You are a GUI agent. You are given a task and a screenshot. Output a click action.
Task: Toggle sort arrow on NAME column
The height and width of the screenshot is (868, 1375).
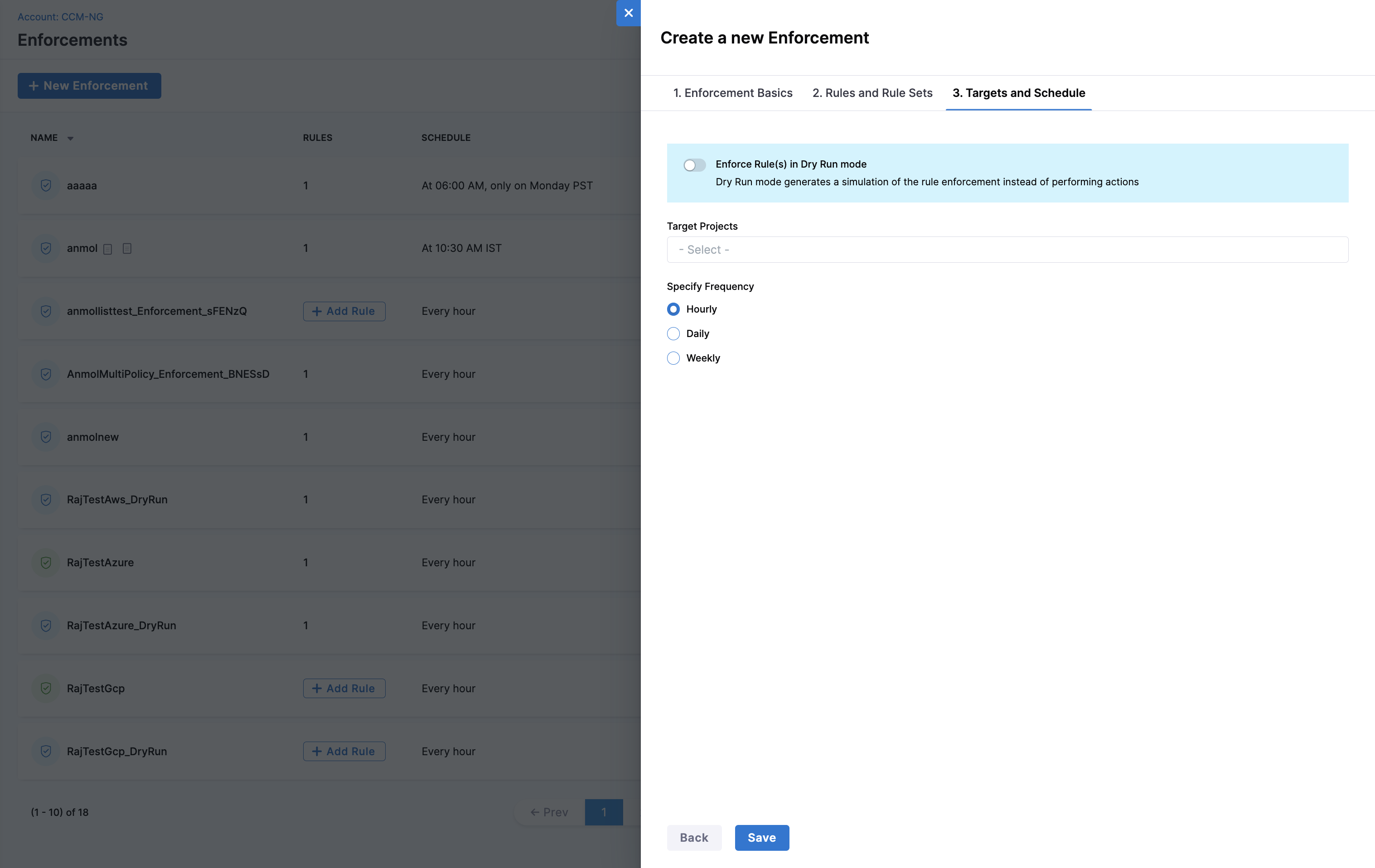coord(70,138)
